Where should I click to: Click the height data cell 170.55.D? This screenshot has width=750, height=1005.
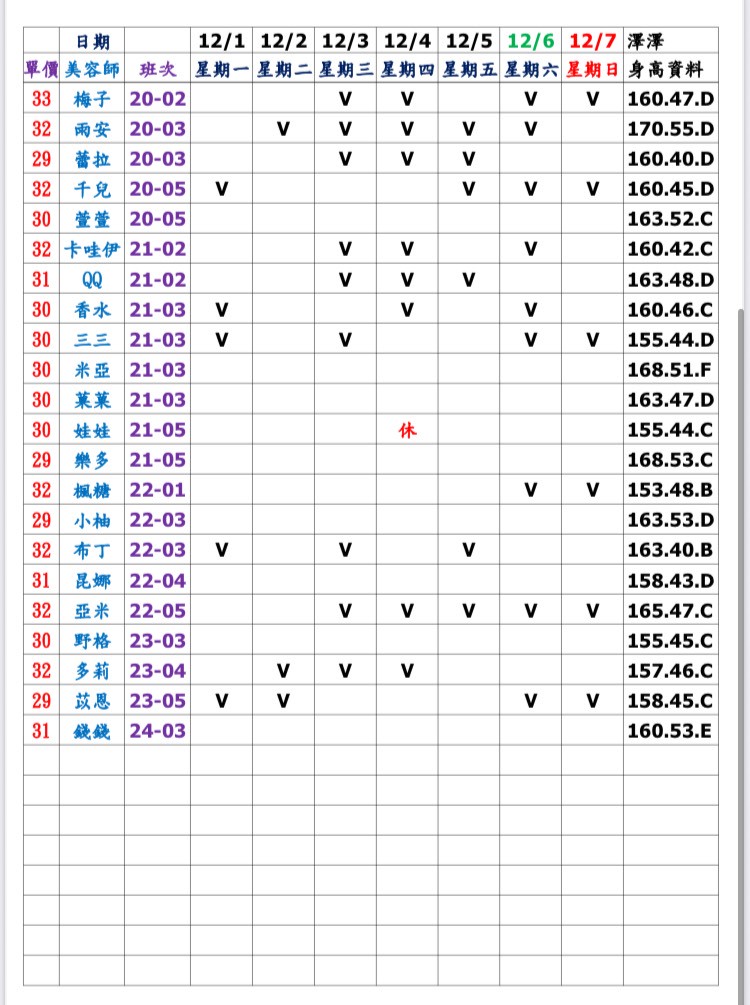coord(670,129)
